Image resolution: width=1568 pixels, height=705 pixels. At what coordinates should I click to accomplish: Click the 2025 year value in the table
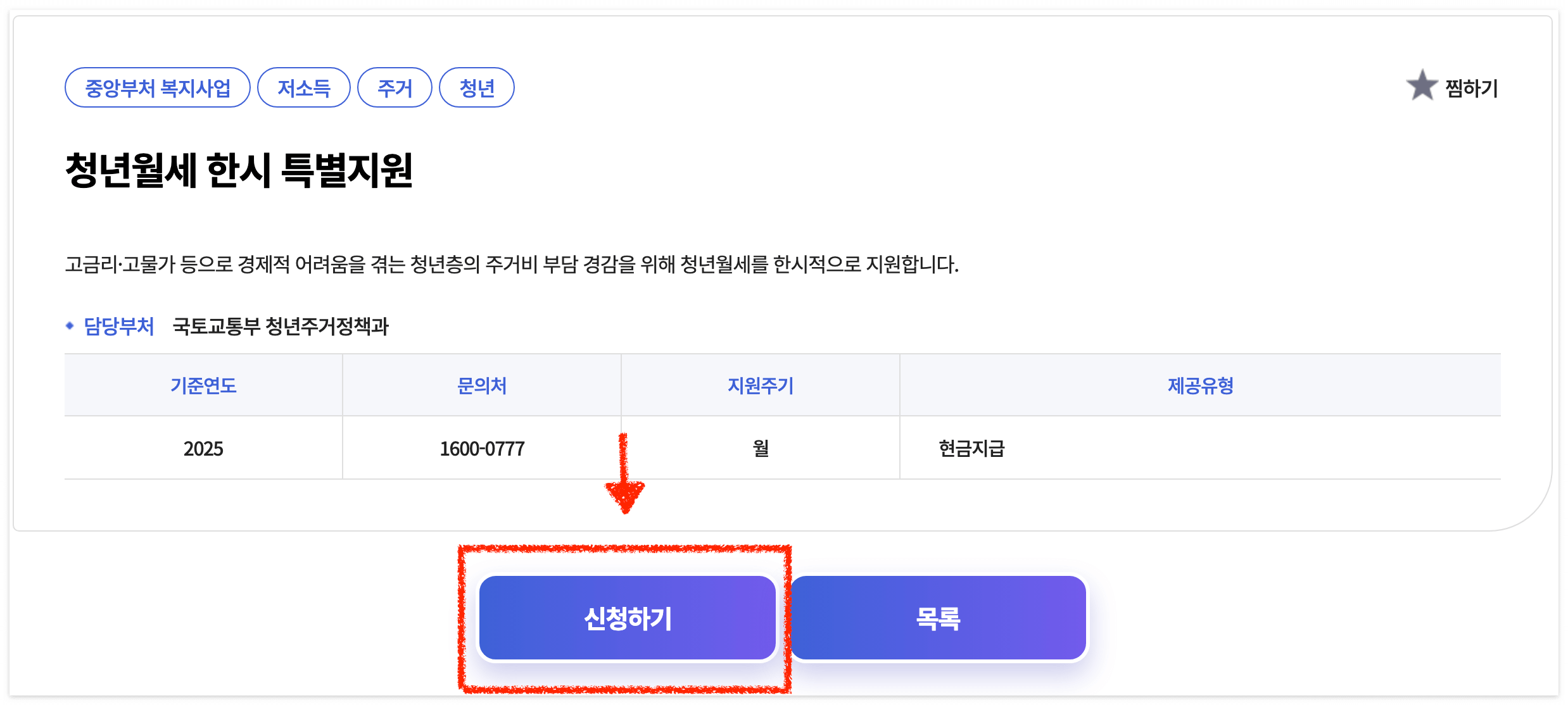[x=203, y=449]
